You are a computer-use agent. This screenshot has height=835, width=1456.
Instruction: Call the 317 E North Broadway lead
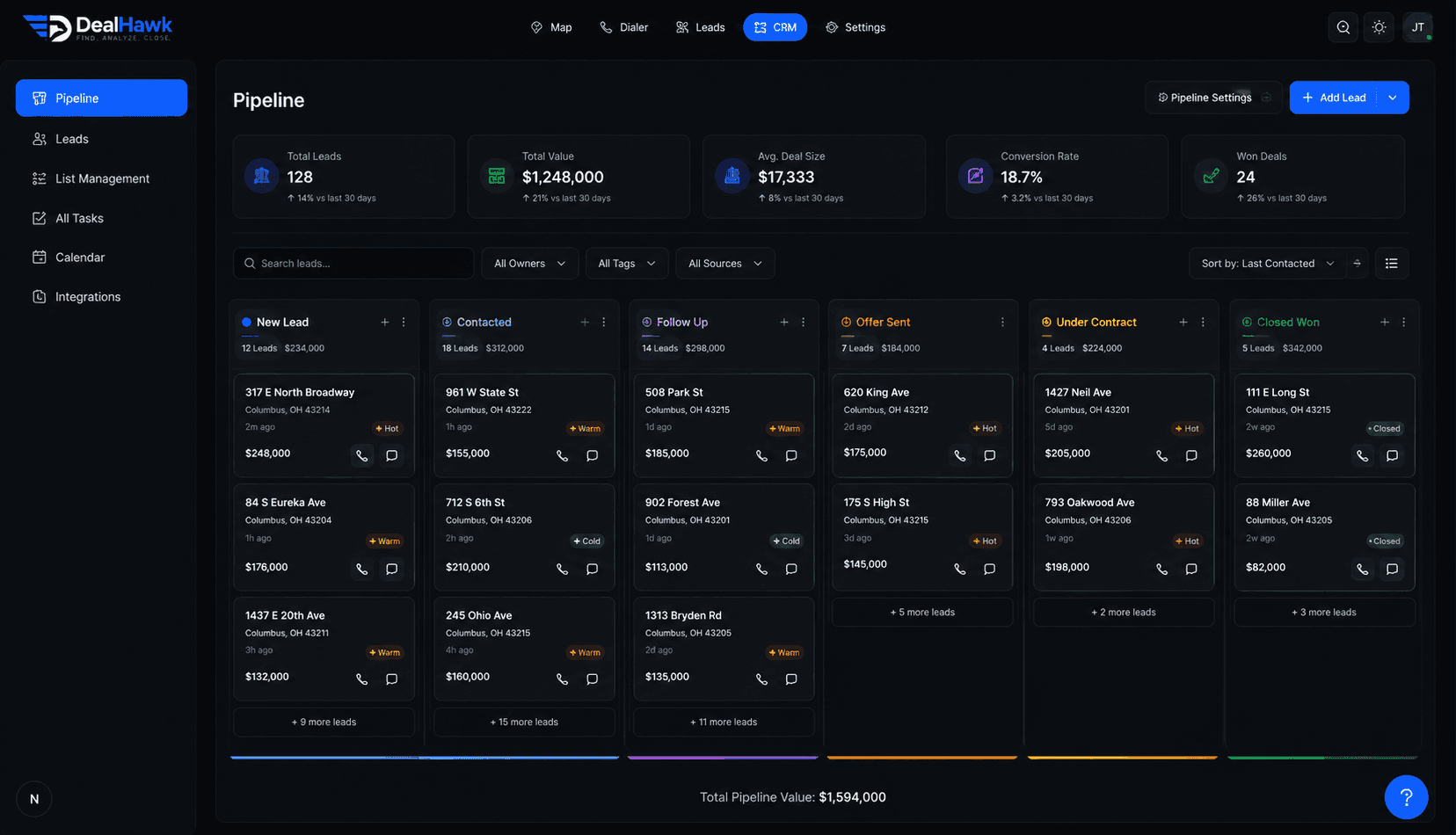[x=361, y=455]
